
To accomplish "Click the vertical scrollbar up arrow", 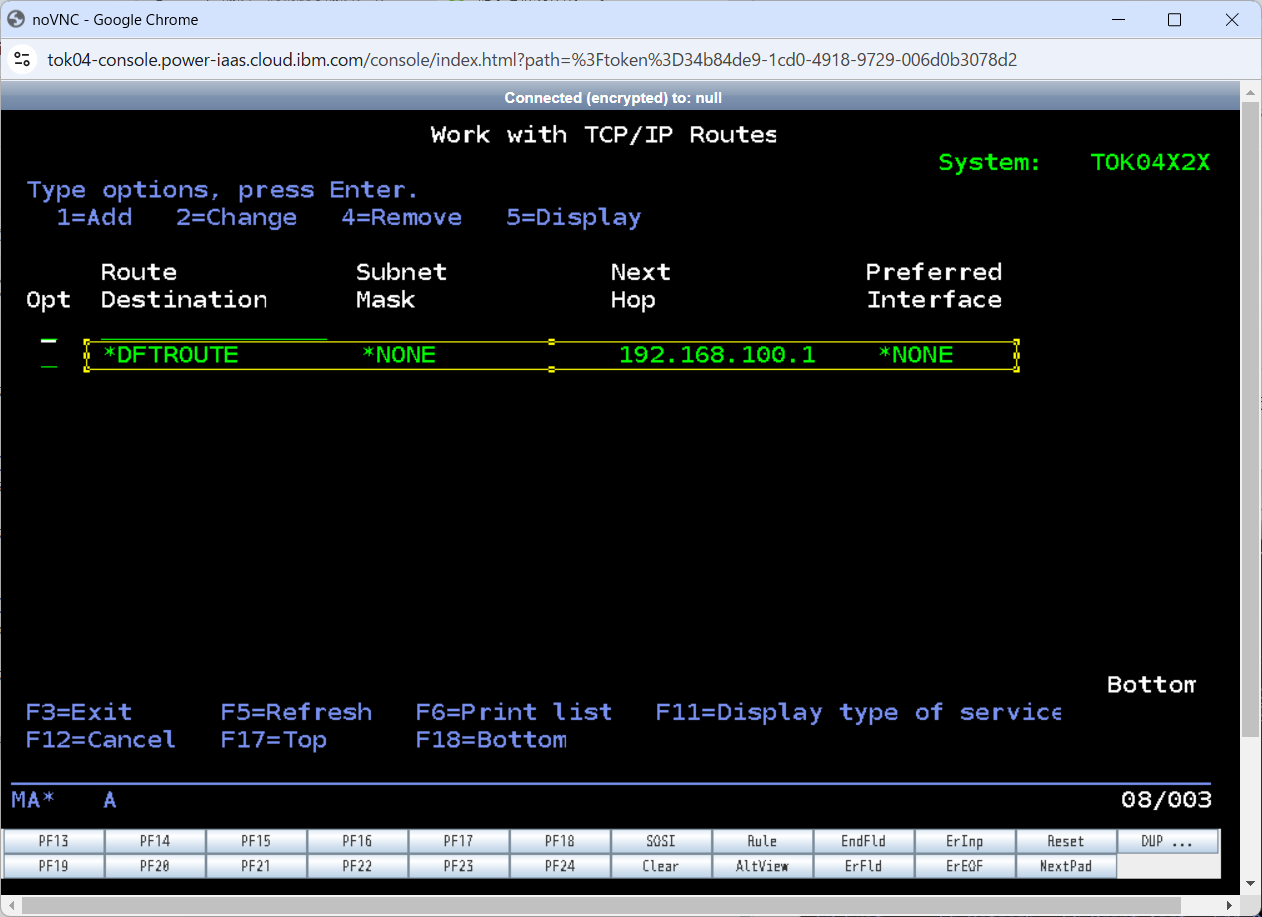I will pos(1250,92).
